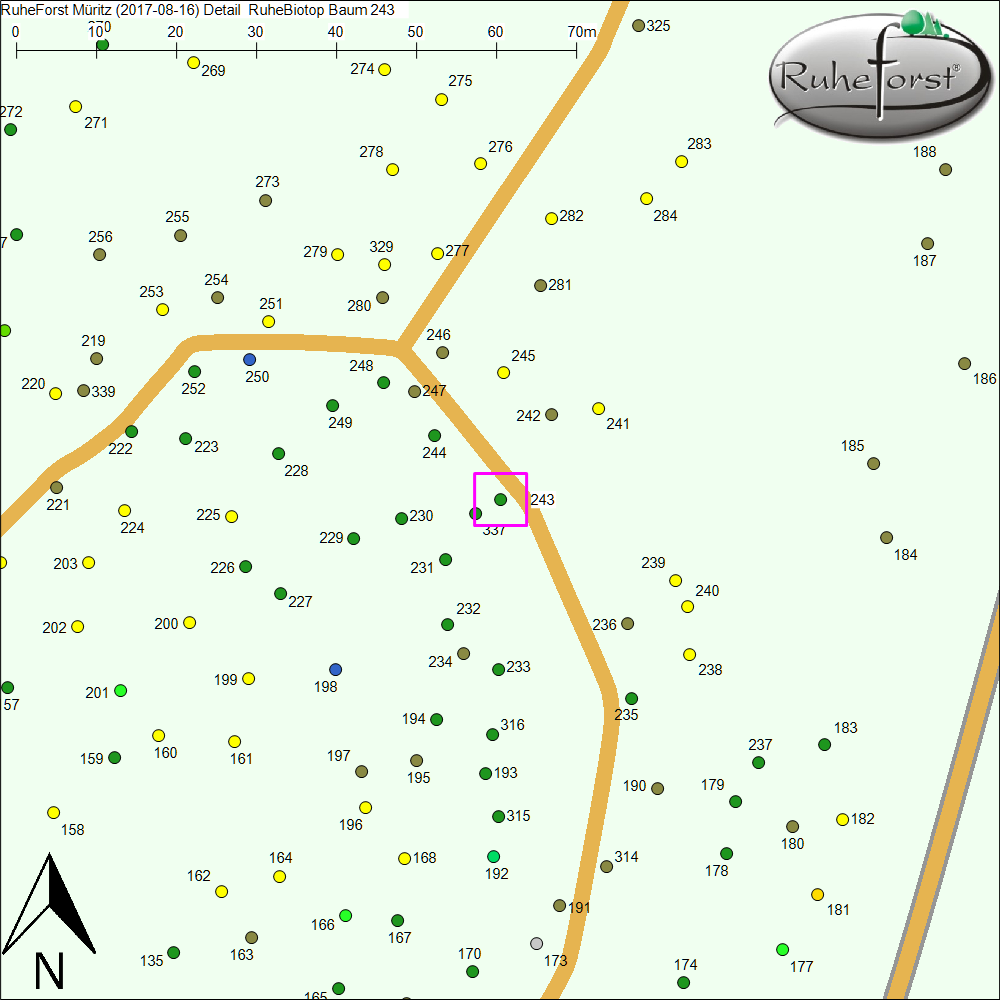
Task: Select the gray tree marker 173
Action: click(x=537, y=943)
